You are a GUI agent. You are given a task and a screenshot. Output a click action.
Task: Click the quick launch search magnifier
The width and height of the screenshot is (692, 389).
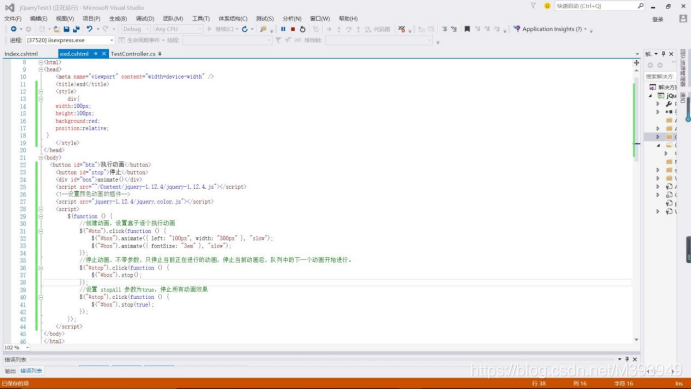tap(640, 6)
